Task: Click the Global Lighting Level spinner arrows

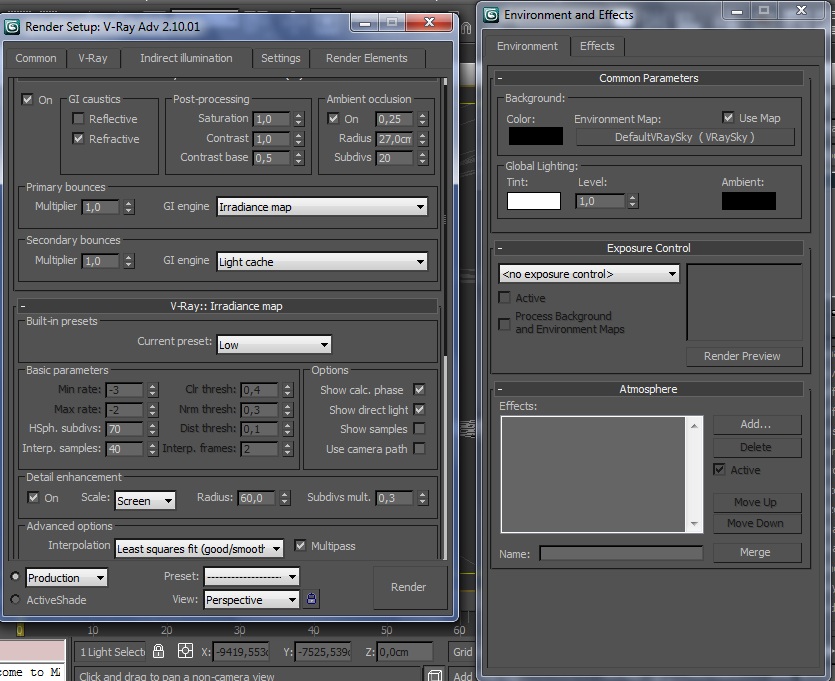Action: tap(632, 201)
